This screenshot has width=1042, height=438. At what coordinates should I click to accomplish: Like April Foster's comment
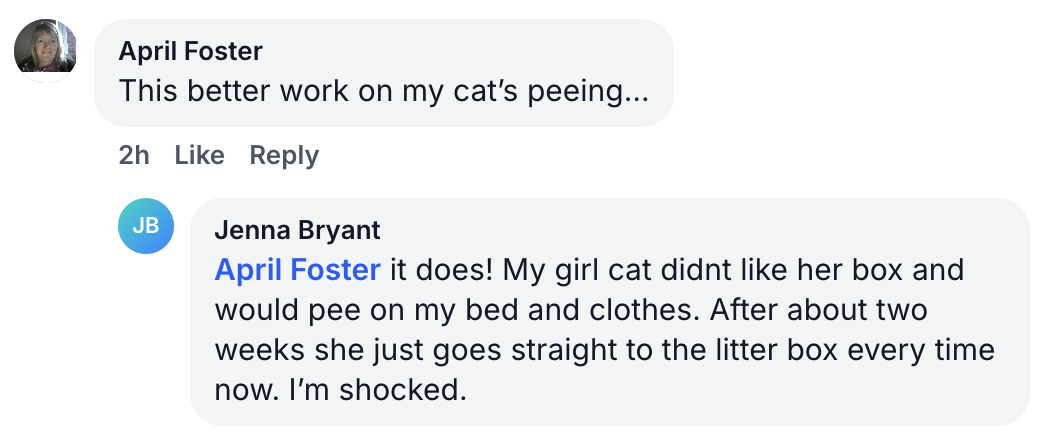point(199,156)
